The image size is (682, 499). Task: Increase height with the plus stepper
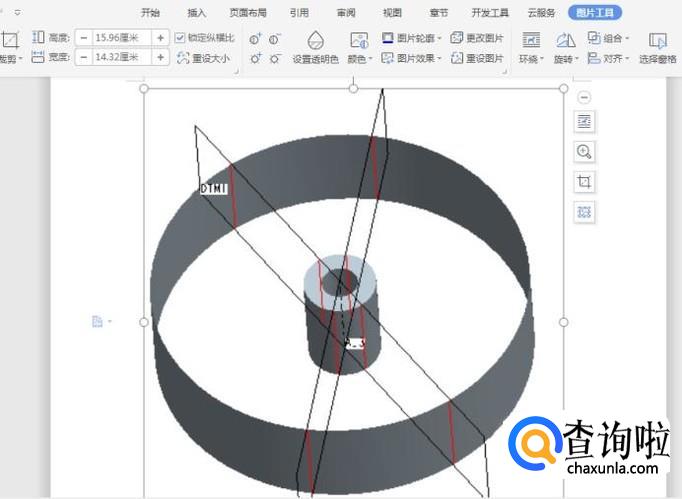(x=160, y=37)
